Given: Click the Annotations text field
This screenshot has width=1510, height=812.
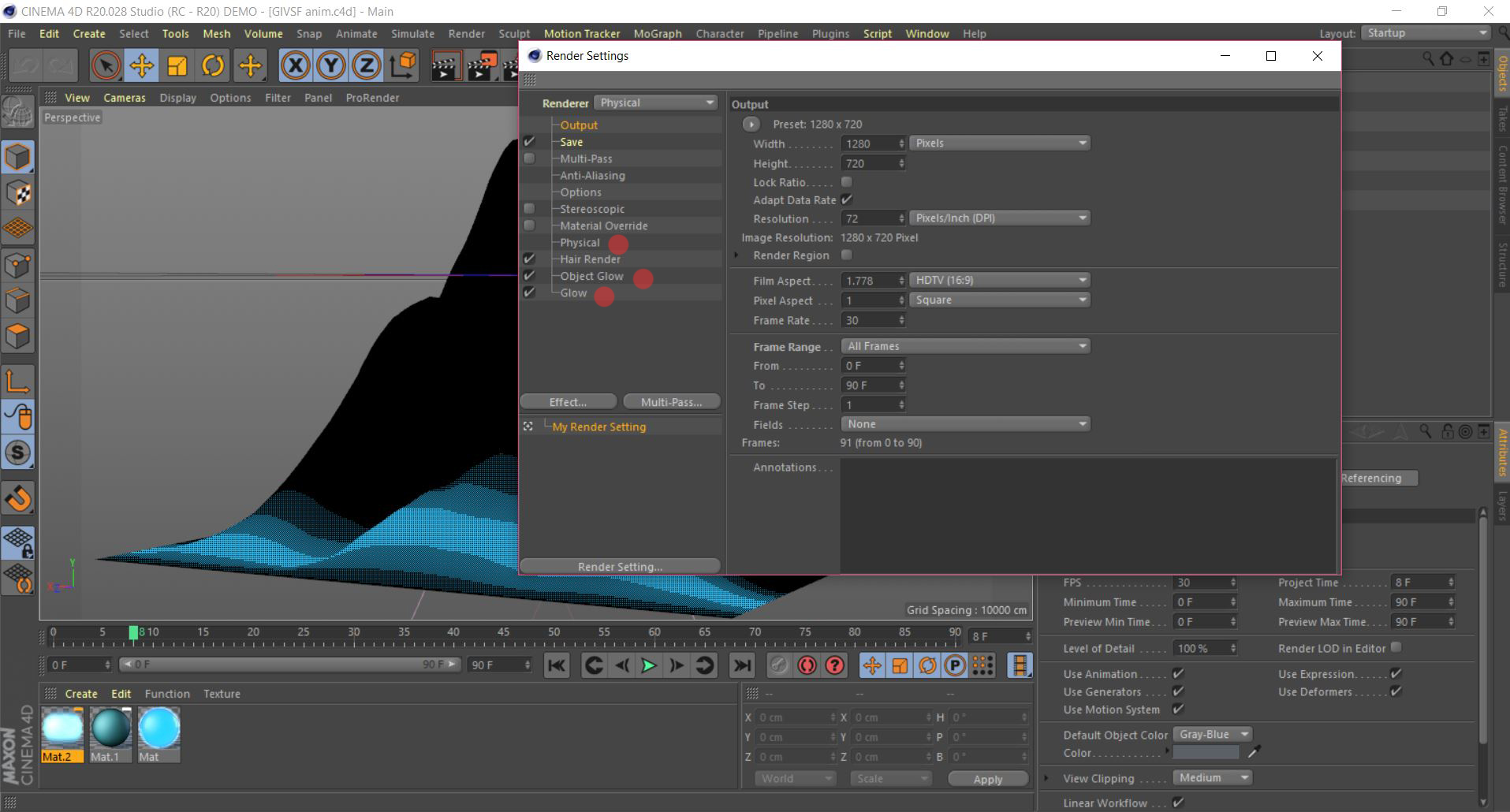Looking at the screenshot, I should (1088, 515).
